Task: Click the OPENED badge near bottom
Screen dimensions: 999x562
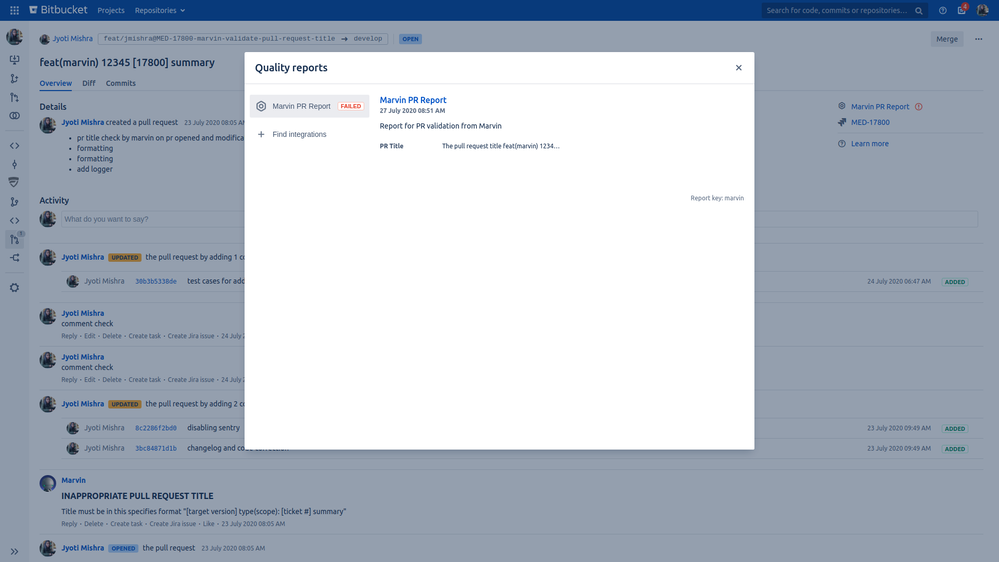Action: [123, 549]
